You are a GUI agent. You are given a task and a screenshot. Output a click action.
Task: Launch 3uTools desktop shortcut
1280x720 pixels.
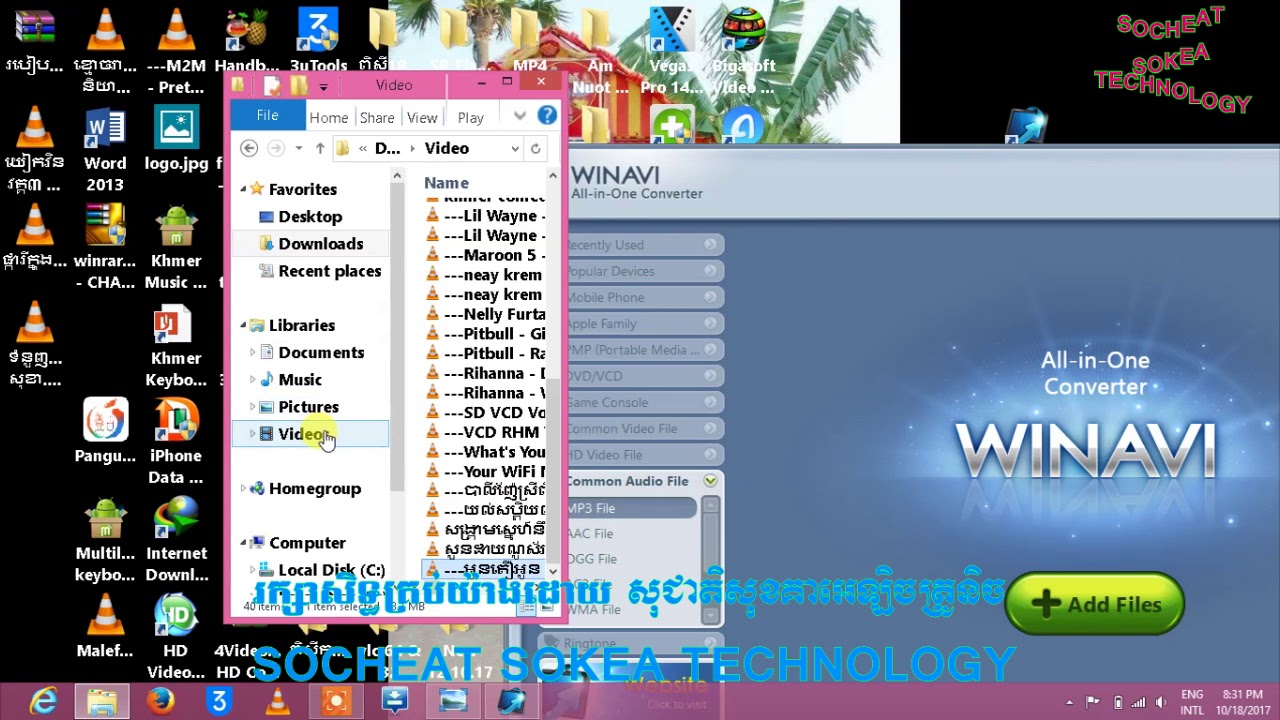click(x=318, y=40)
